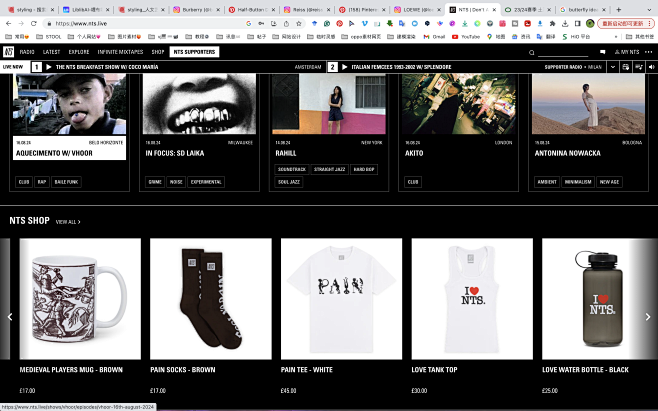Open the HIO 平台 bookmark
This screenshot has width=658, height=411.
(576, 37)
